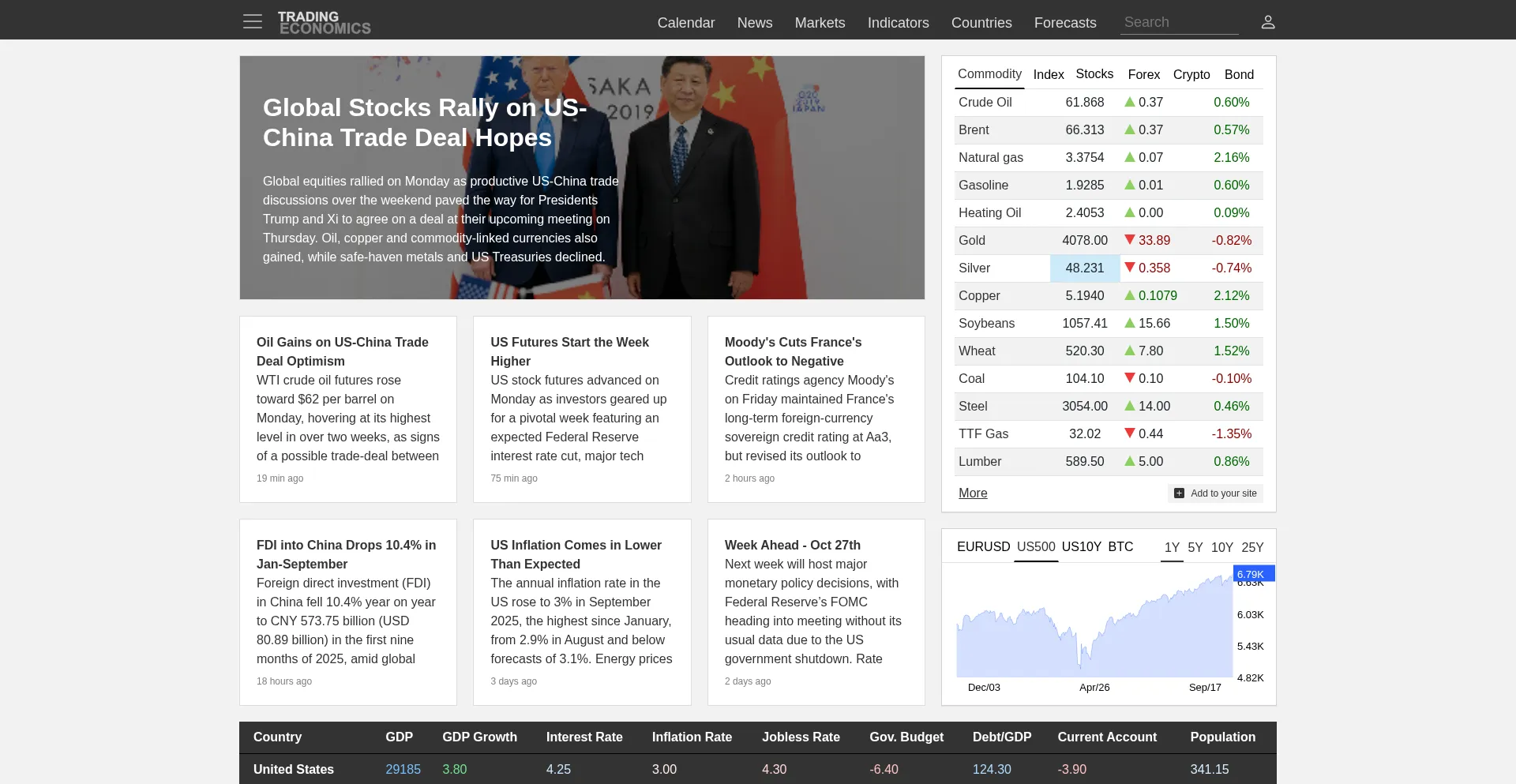
Task: Click the green up arrow for Copper
Action: pos(1130,295)
